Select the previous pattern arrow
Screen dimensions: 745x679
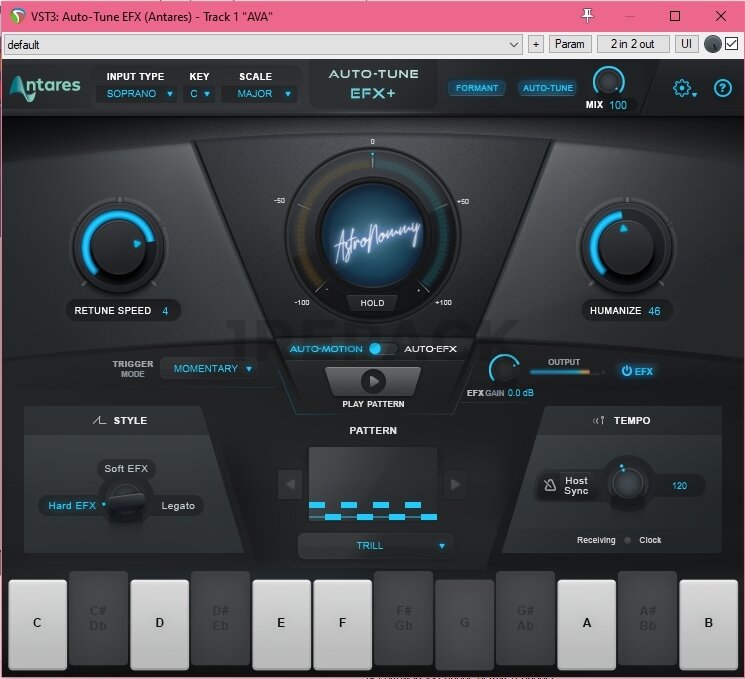289,485
